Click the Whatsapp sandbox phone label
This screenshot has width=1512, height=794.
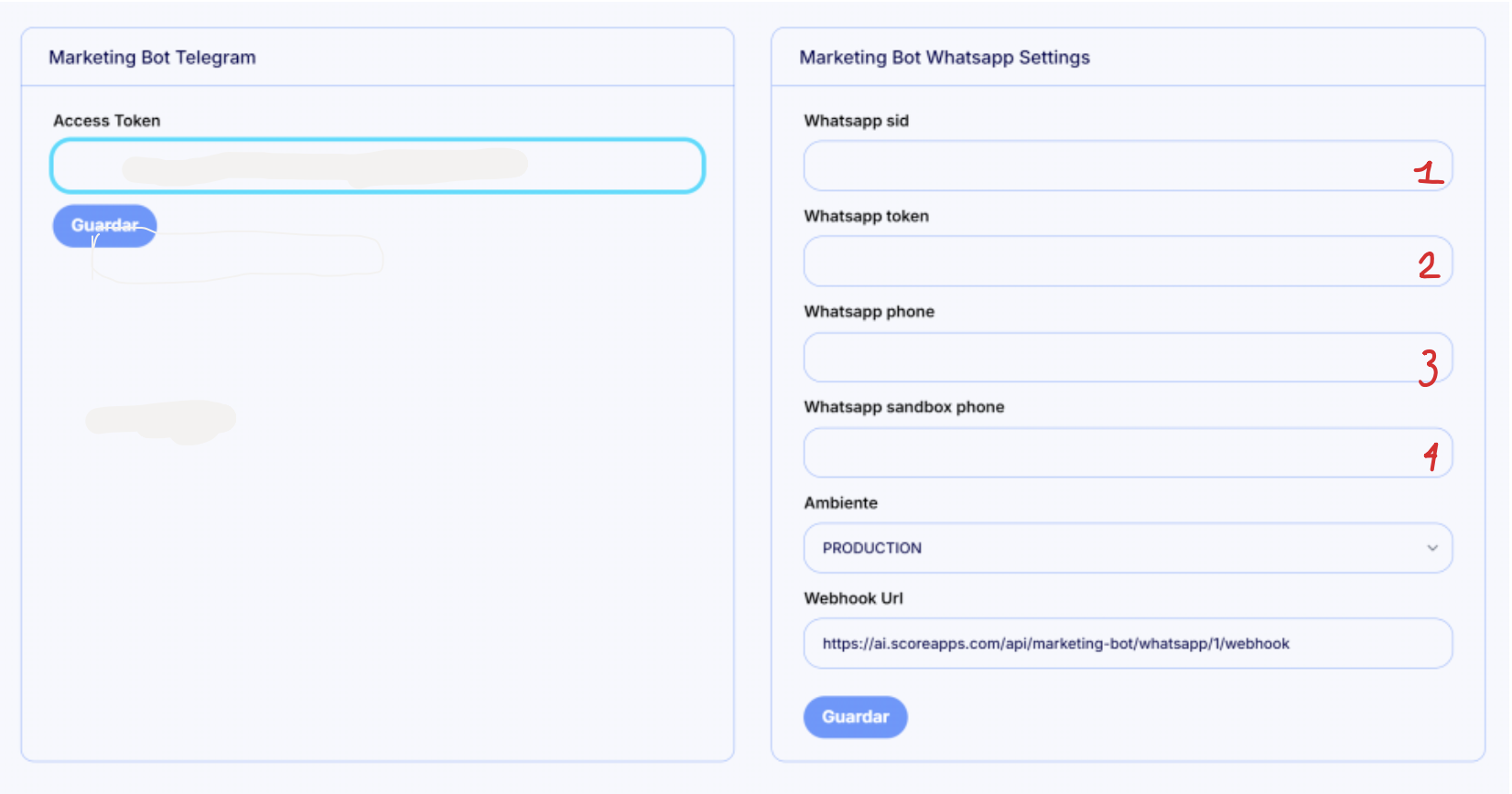tap(903, 407)
